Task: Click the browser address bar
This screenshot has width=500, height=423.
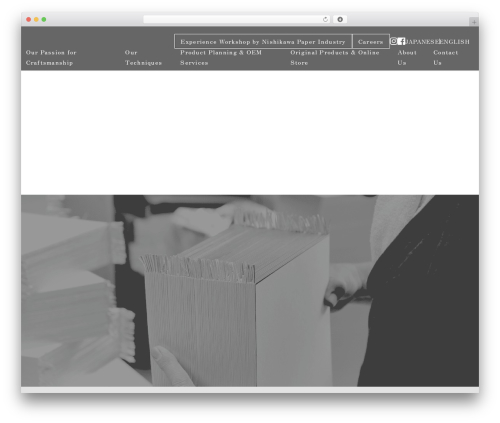Action: tap(236, 19)
